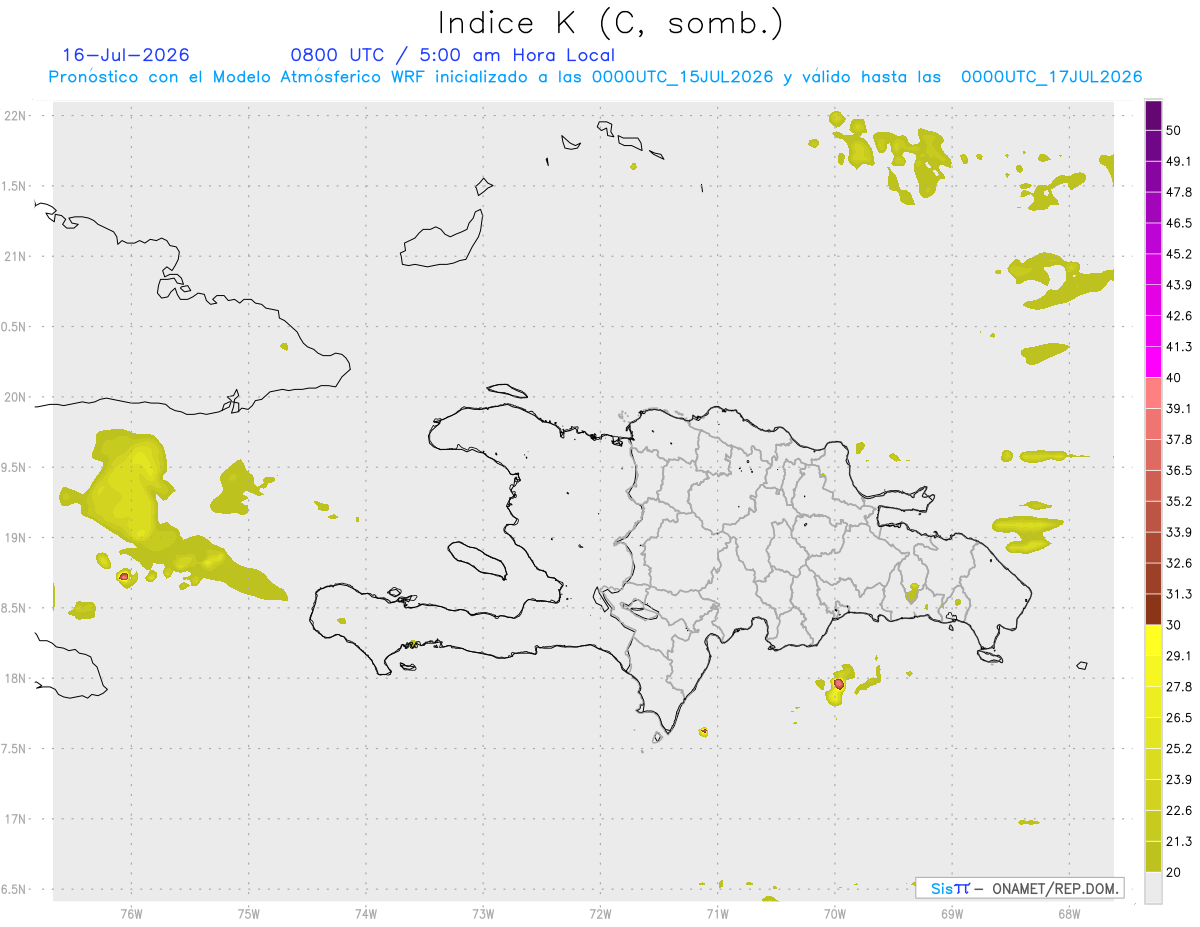Click the Great Inagua island outline near 21N

tap(443, 240)
